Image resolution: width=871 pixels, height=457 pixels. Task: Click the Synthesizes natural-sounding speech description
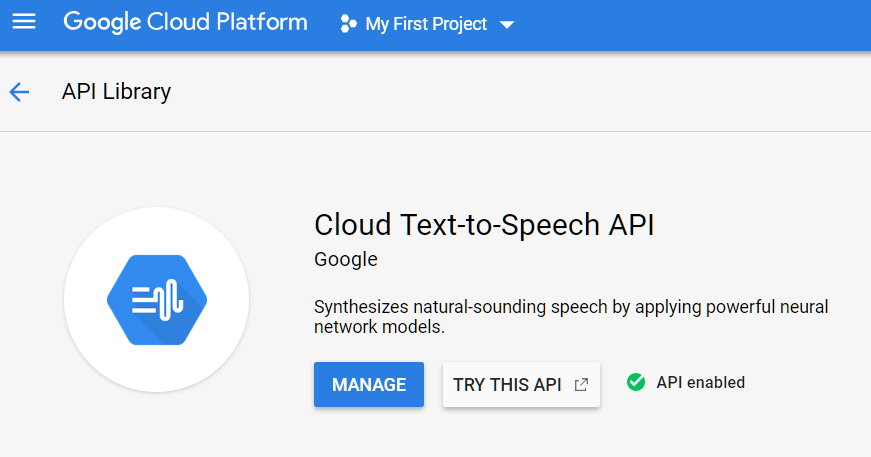[x=570, y=317]
